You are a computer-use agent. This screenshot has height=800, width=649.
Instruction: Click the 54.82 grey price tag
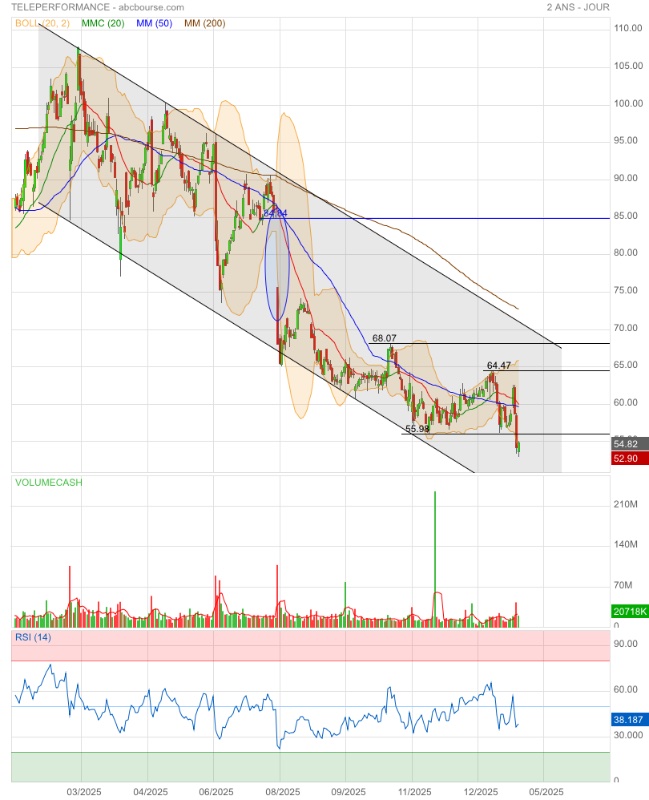click(x=630, y=444)
